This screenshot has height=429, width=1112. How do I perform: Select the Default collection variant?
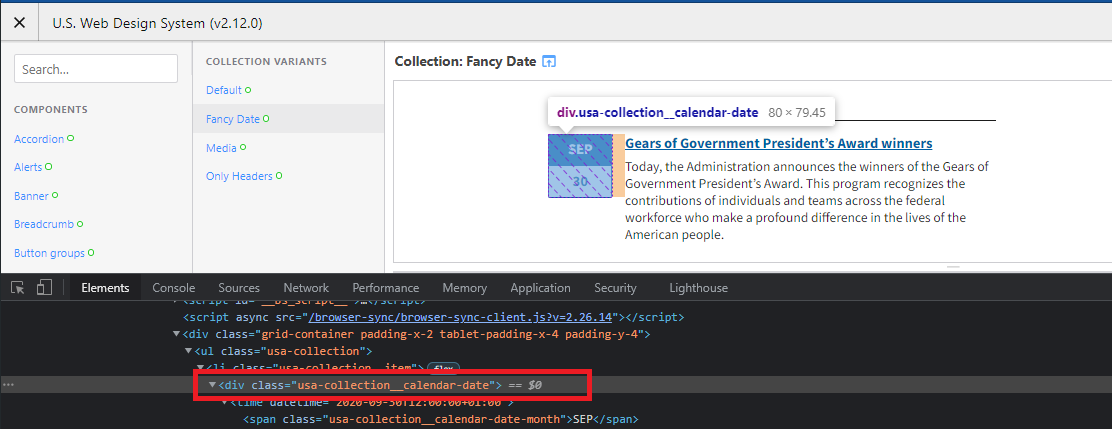[x=224, y=90]
